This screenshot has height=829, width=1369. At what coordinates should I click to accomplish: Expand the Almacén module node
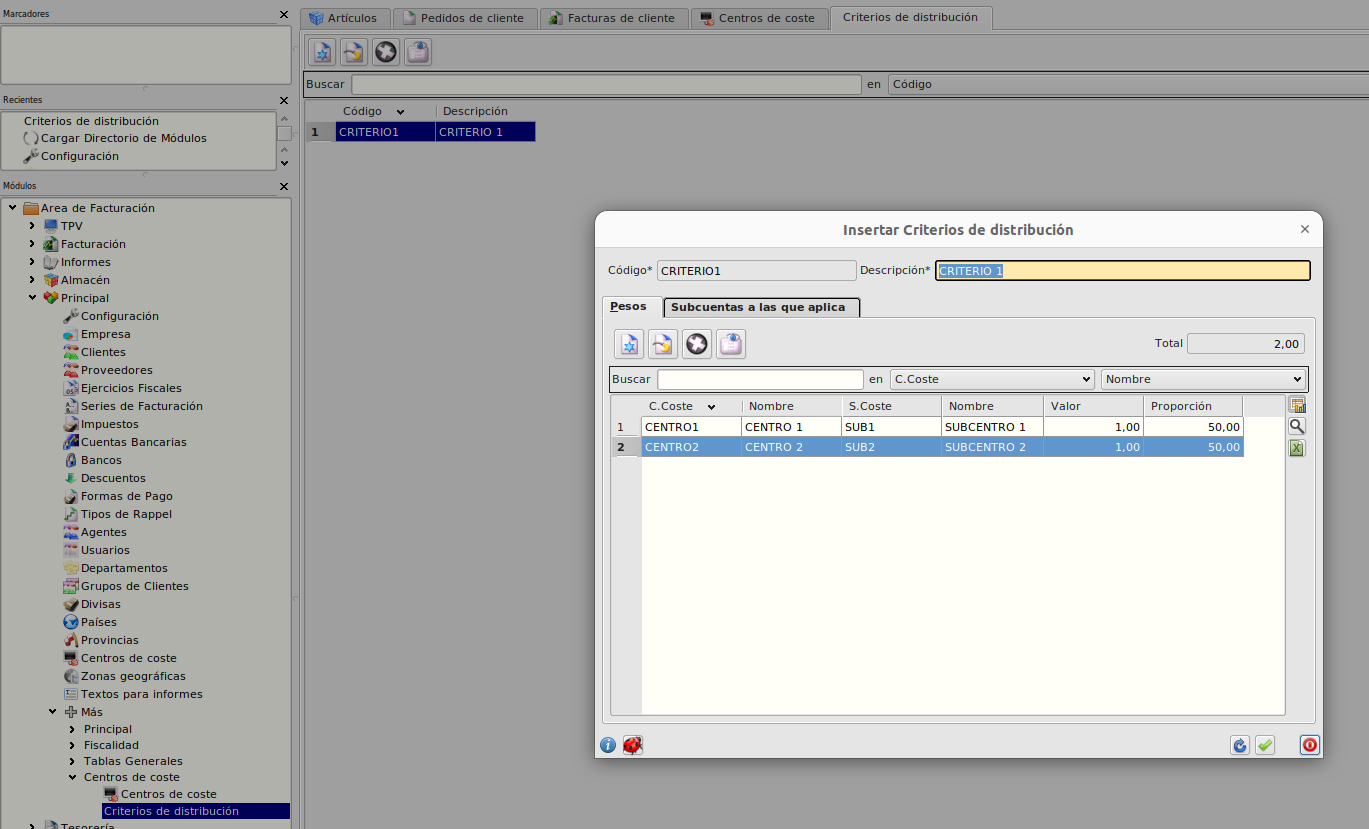(x=32, y=280)
